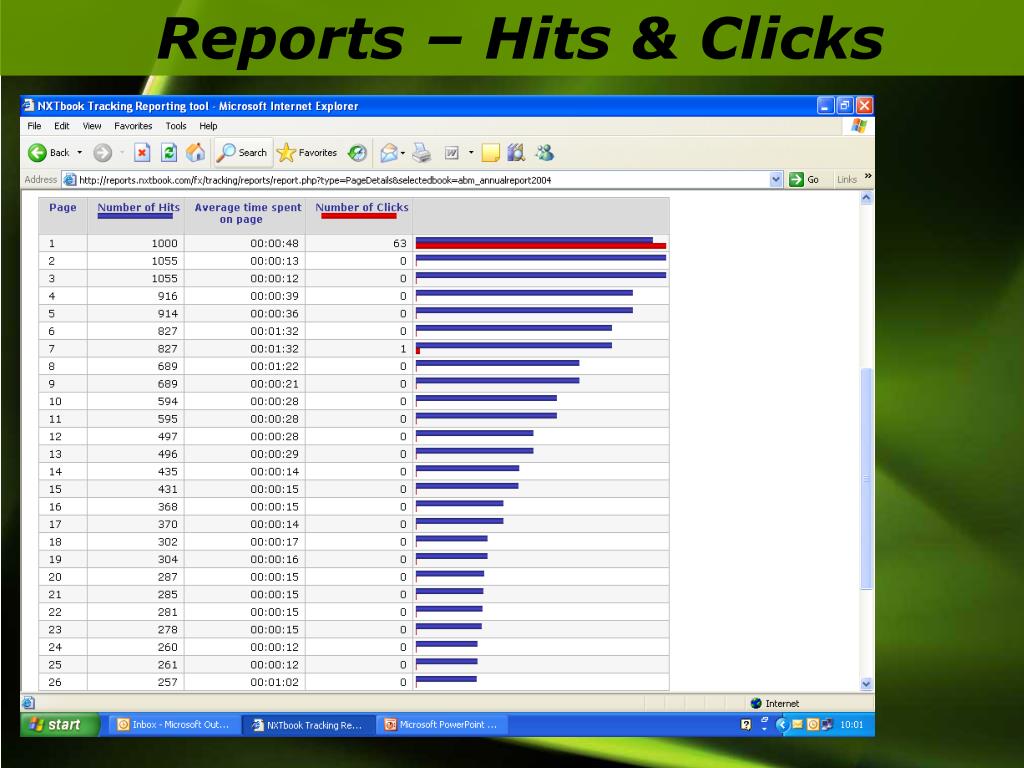Stop page loading with red X icon

pos(142,153)
